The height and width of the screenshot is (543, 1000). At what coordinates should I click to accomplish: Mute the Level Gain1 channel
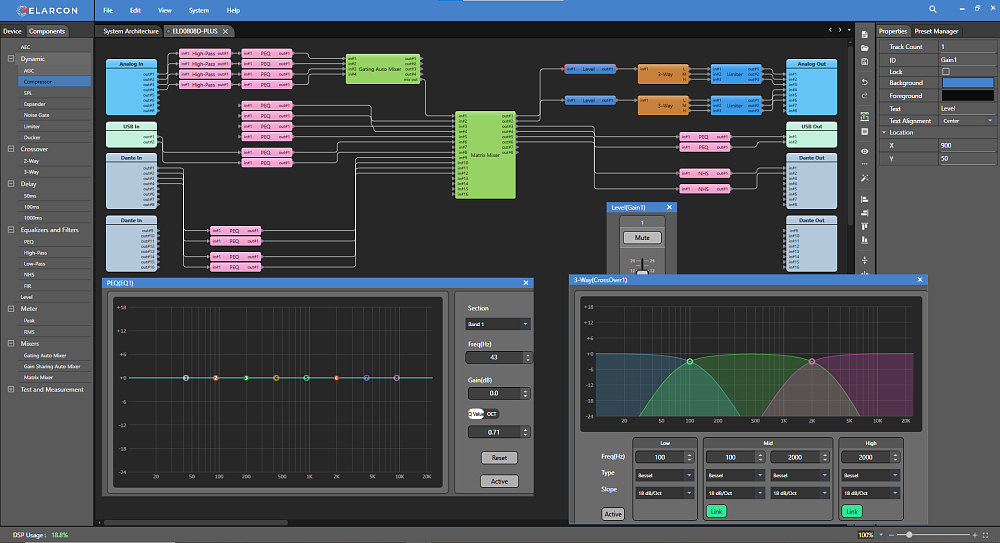click(642, 237)
